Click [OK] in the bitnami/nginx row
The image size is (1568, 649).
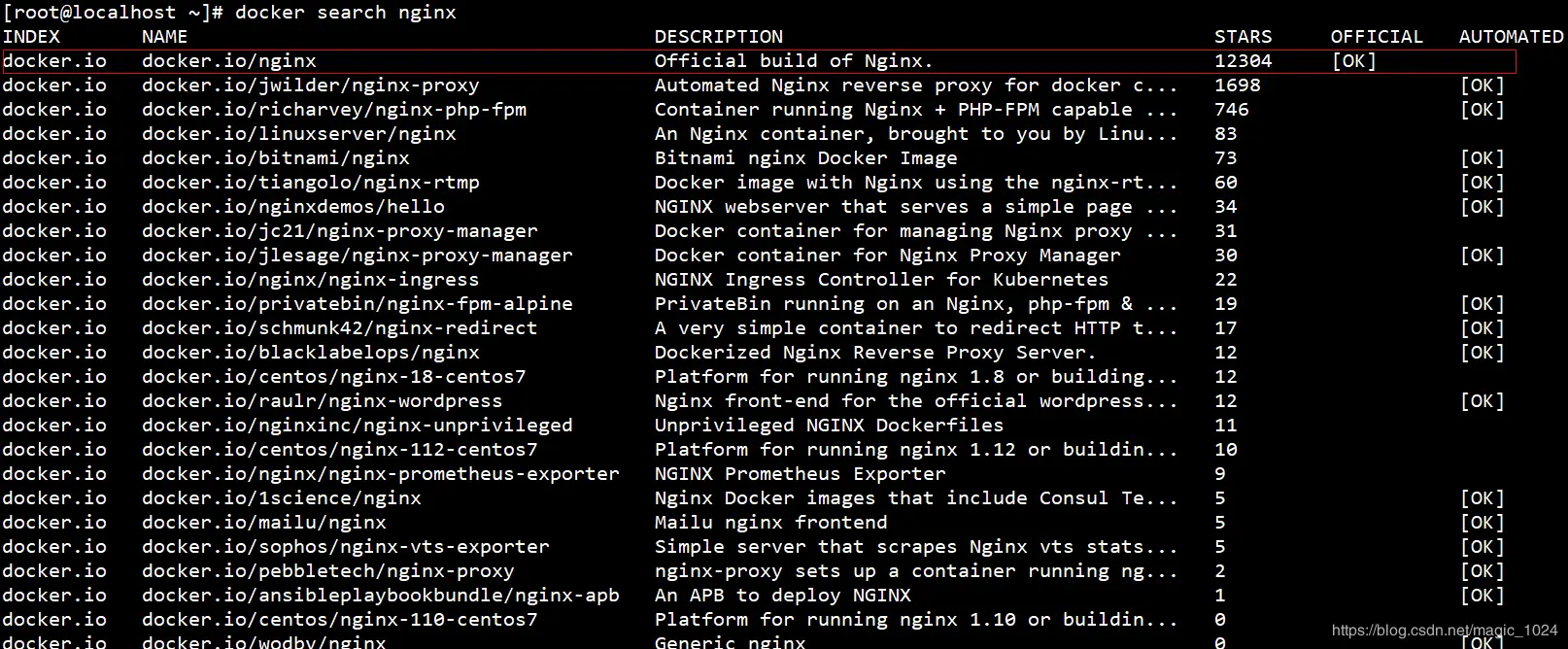click(1483, 158)
